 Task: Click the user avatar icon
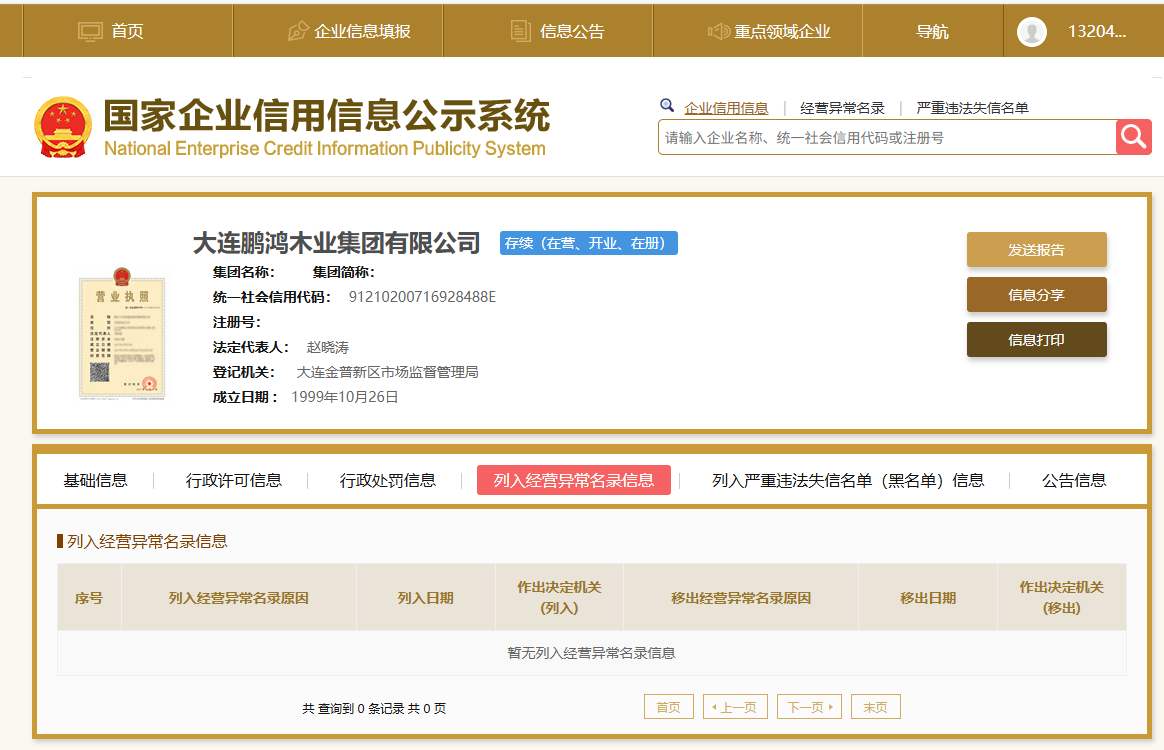click(x=1031, y=31)
